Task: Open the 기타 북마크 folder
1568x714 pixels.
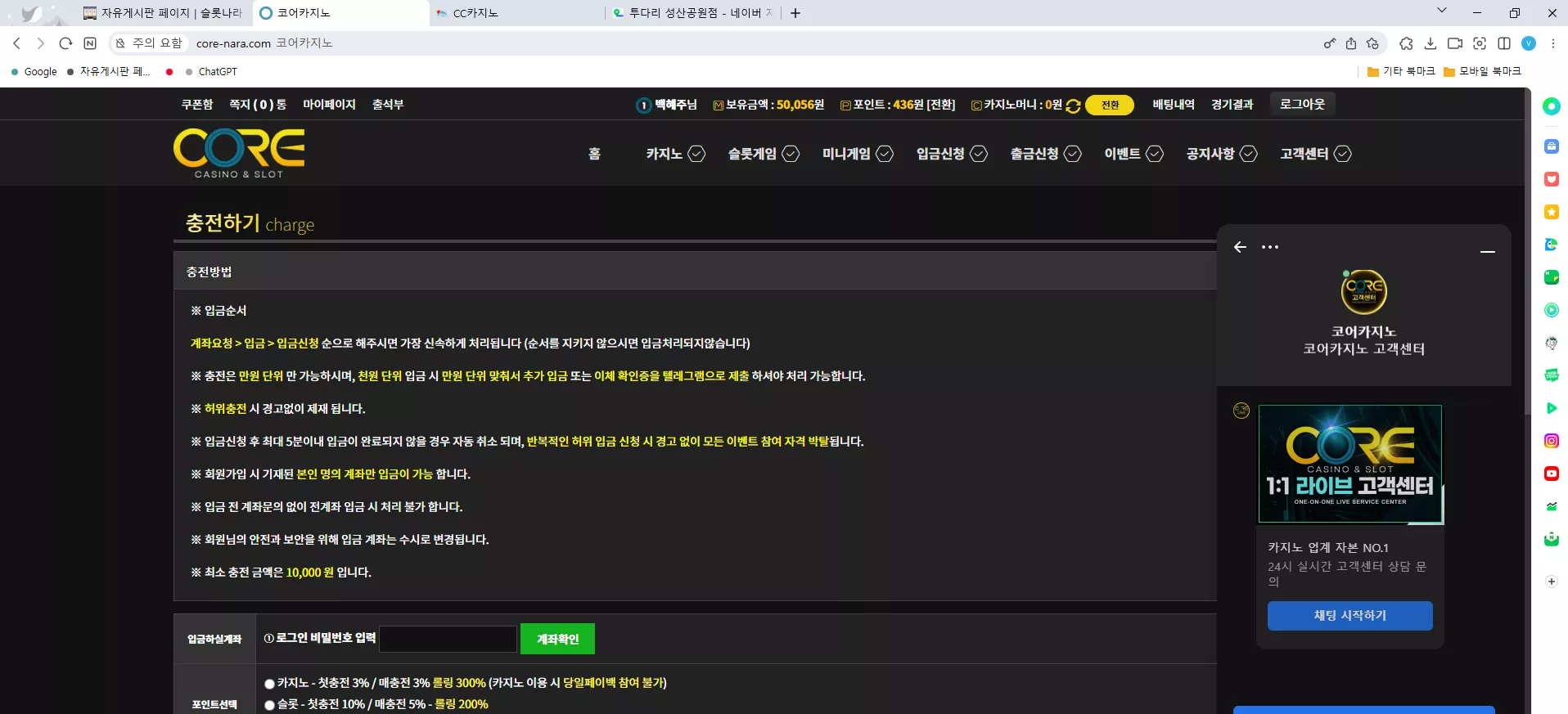Action: click(1401, 72)
